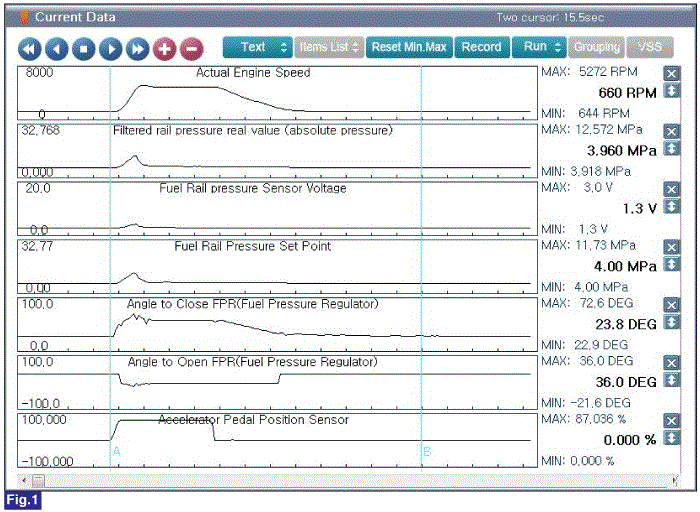The image size is (700, 512).
Task: Click the up-down arrow icon for Actual Engine Speed
Action: (671, 91)
